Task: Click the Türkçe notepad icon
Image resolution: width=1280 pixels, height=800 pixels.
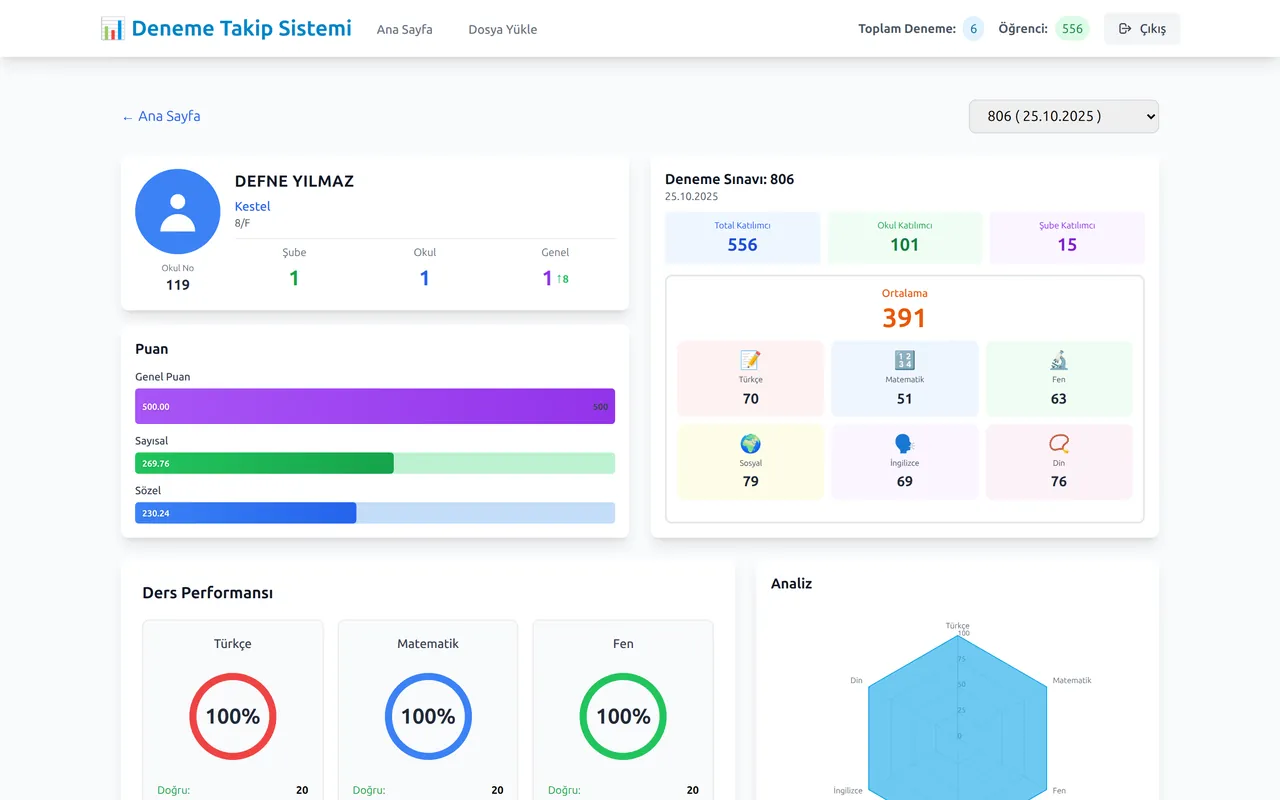Action: click(751, 360)
